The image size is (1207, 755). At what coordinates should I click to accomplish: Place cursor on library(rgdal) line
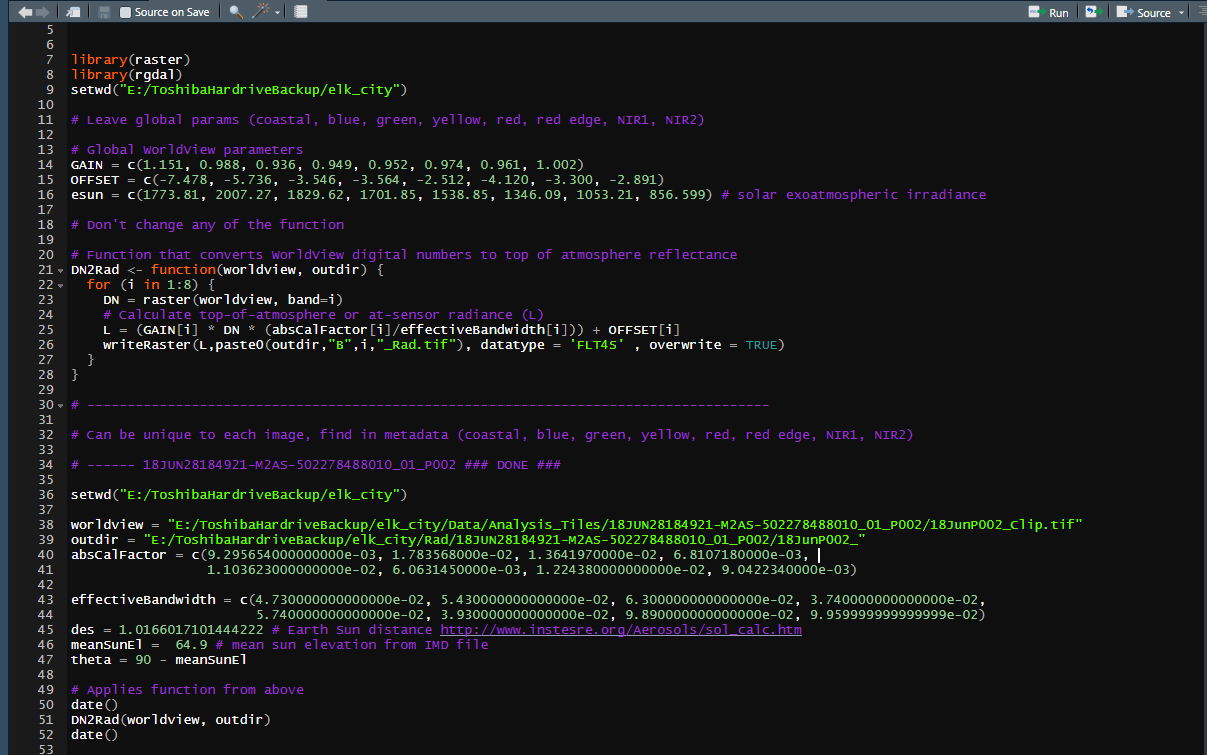click(126, 75)
